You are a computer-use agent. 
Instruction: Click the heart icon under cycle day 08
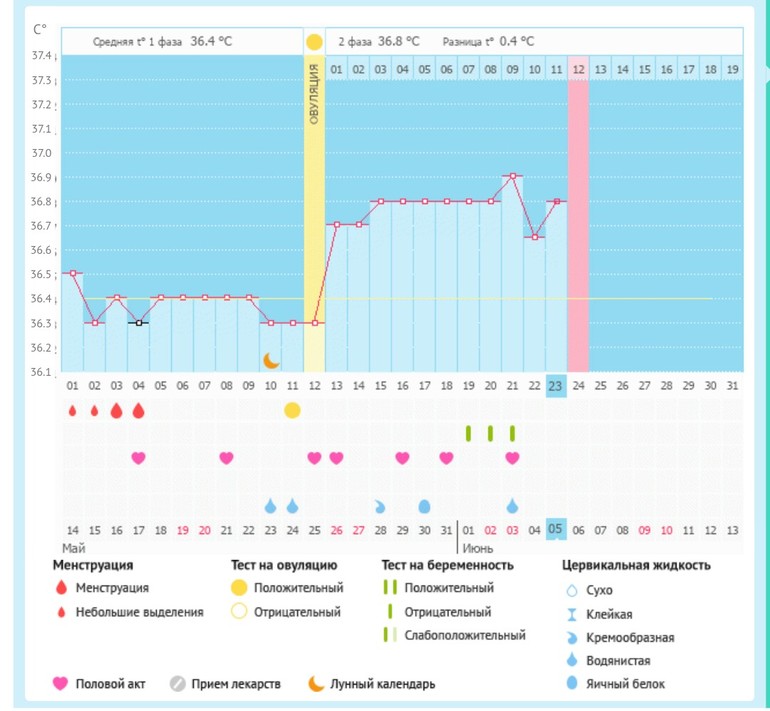(227, 458)
